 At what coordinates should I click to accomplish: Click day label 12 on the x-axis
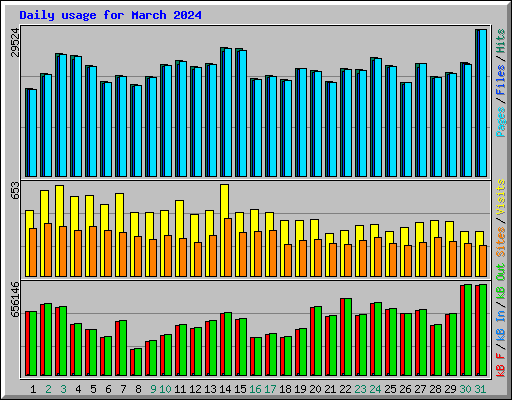point(195,389)
